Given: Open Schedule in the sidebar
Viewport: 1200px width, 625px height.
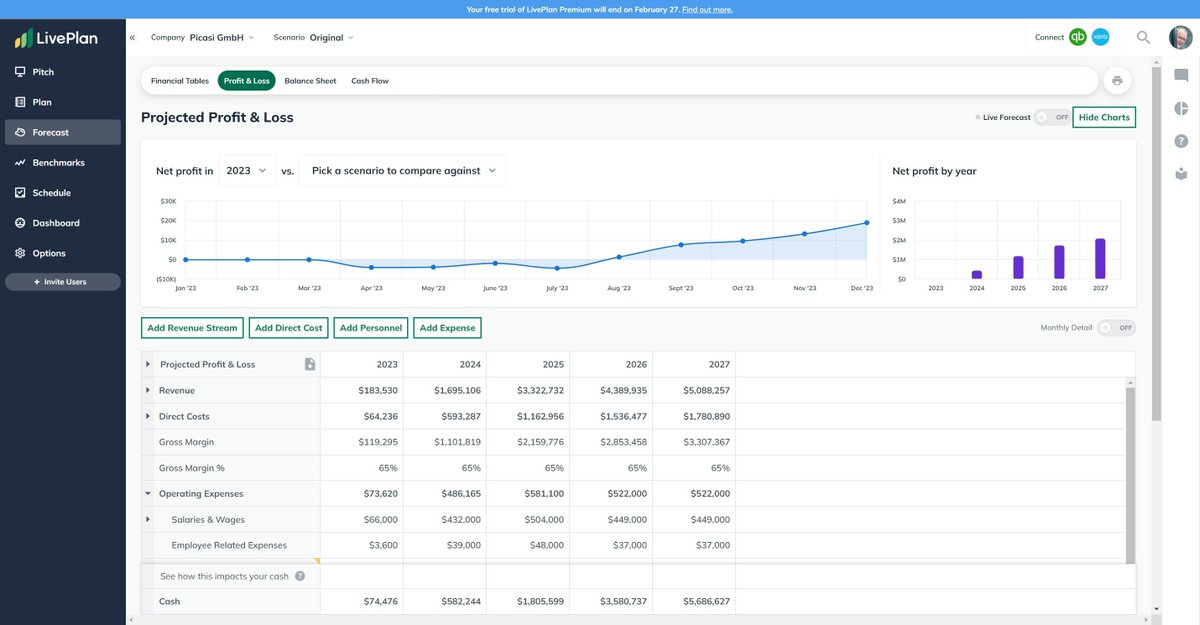Looking at the screenshot, I should coord(63,193).
